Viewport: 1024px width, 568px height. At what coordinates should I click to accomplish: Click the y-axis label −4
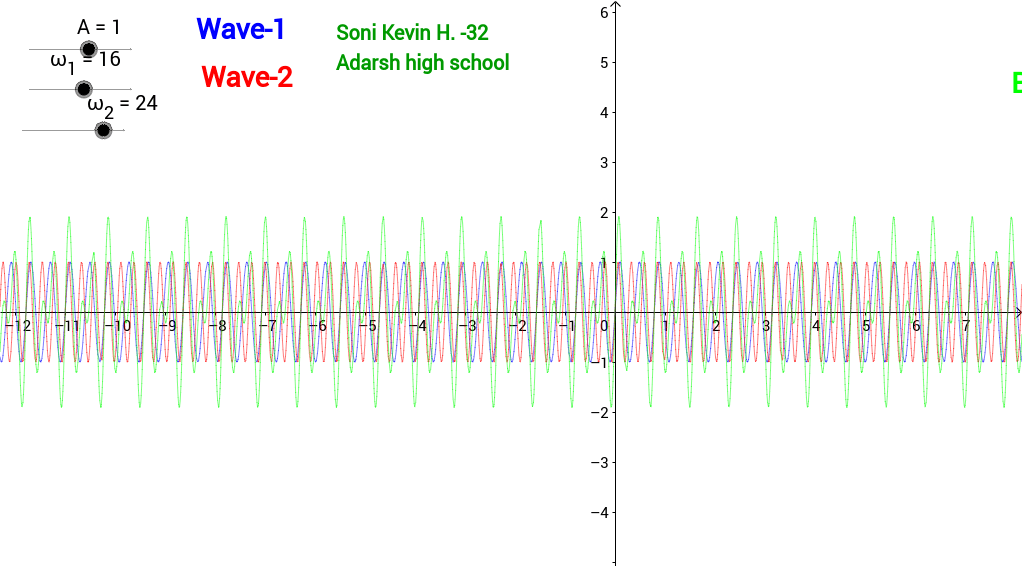pos(600,513)
